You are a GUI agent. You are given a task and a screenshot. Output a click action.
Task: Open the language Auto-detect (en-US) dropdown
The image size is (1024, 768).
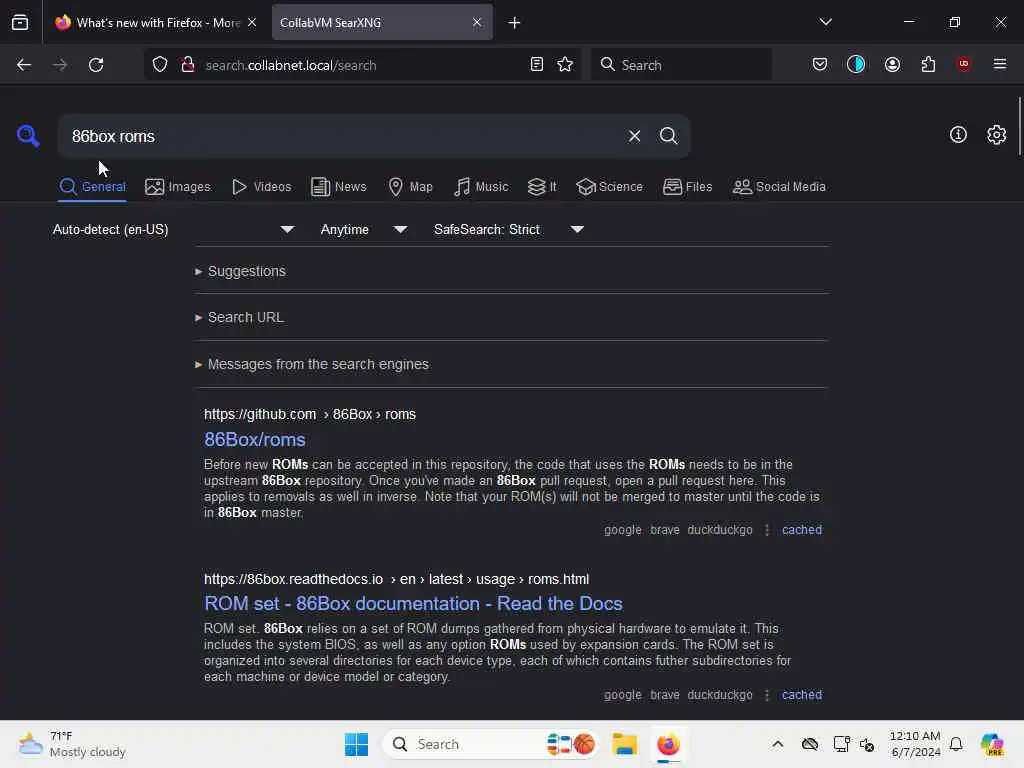point(174,229)
